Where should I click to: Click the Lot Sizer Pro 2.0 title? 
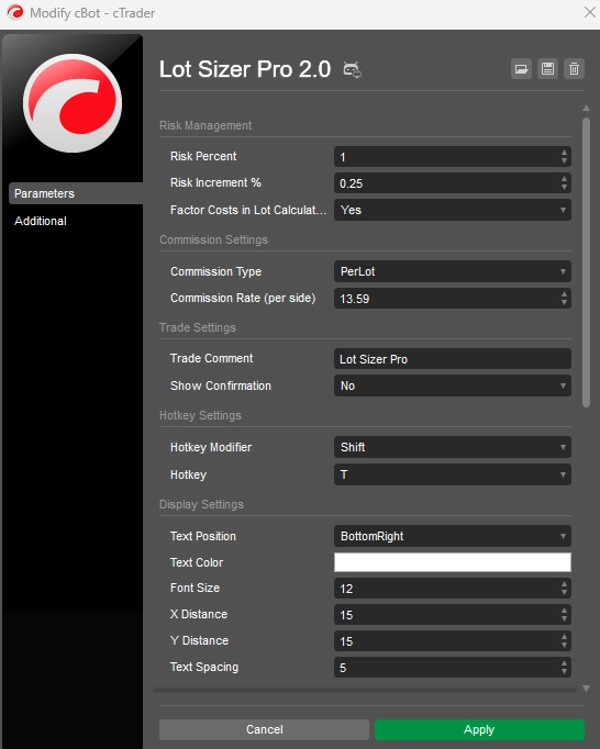245,69
